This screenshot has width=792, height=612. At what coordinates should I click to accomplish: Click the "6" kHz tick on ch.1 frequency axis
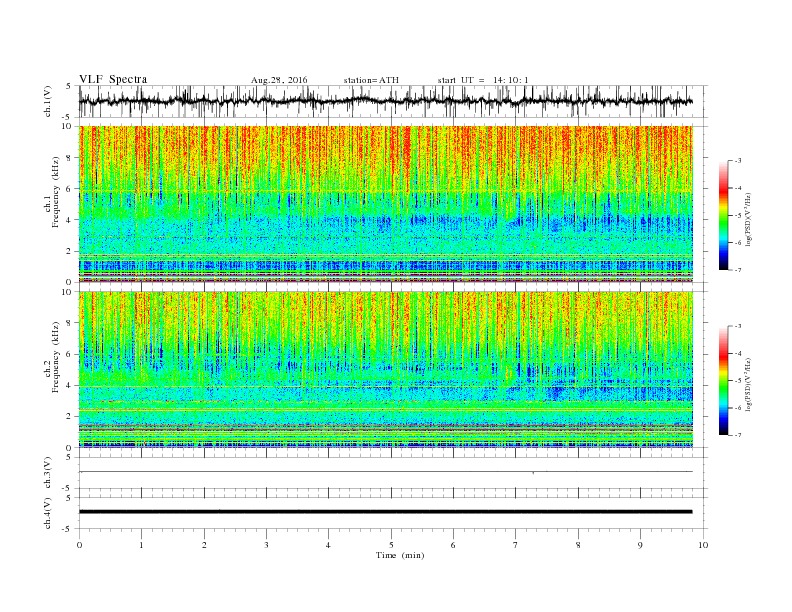(x=70, y=189)
